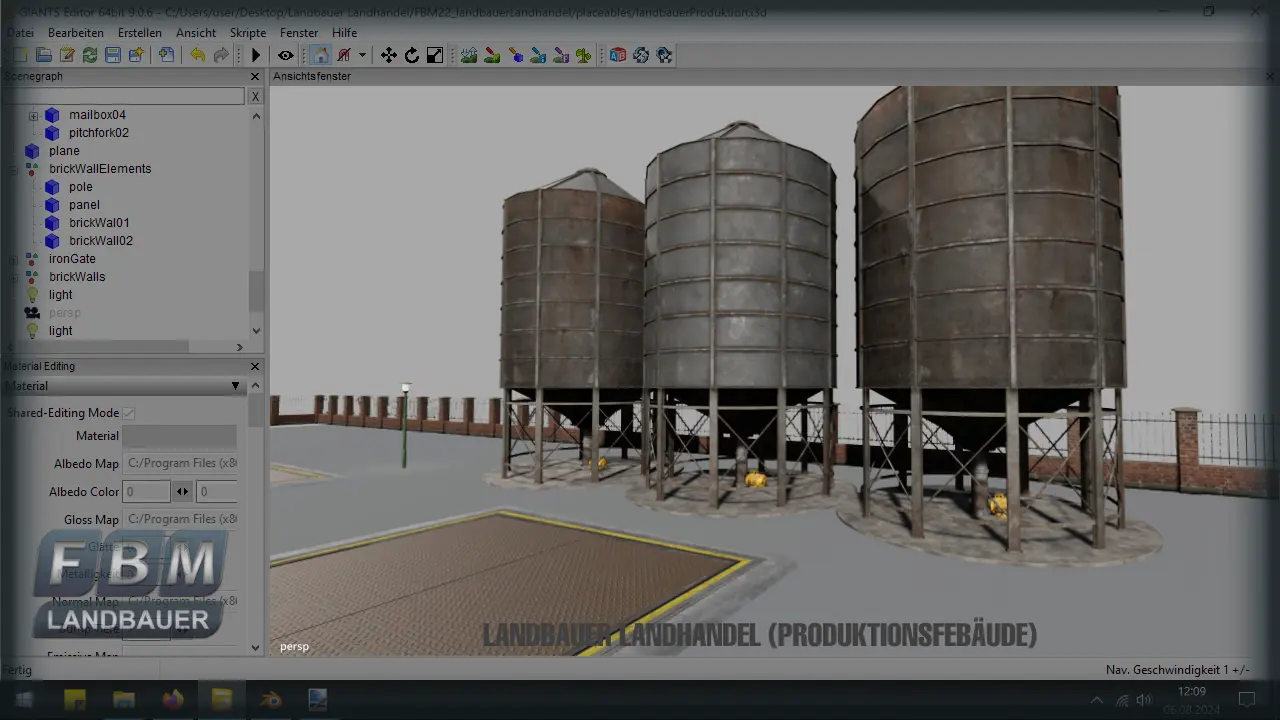1280x720 pixels.
Task: Click the green tree placement icon
Action: pos(584,55)
